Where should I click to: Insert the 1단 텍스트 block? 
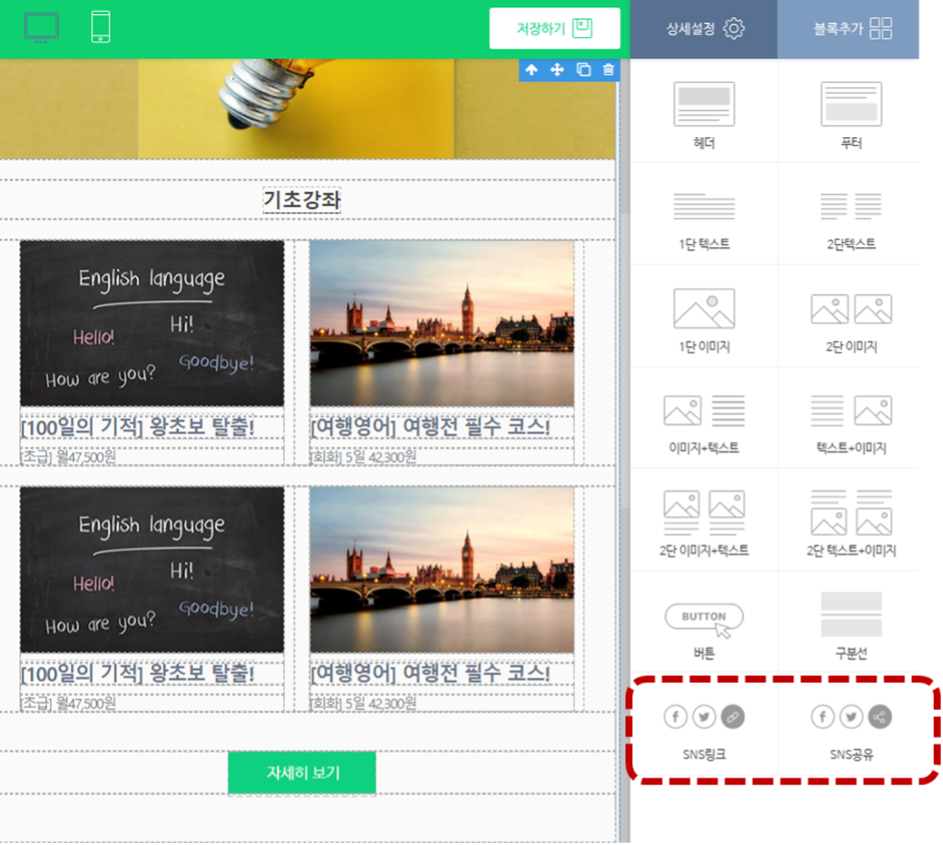point(704,217)
